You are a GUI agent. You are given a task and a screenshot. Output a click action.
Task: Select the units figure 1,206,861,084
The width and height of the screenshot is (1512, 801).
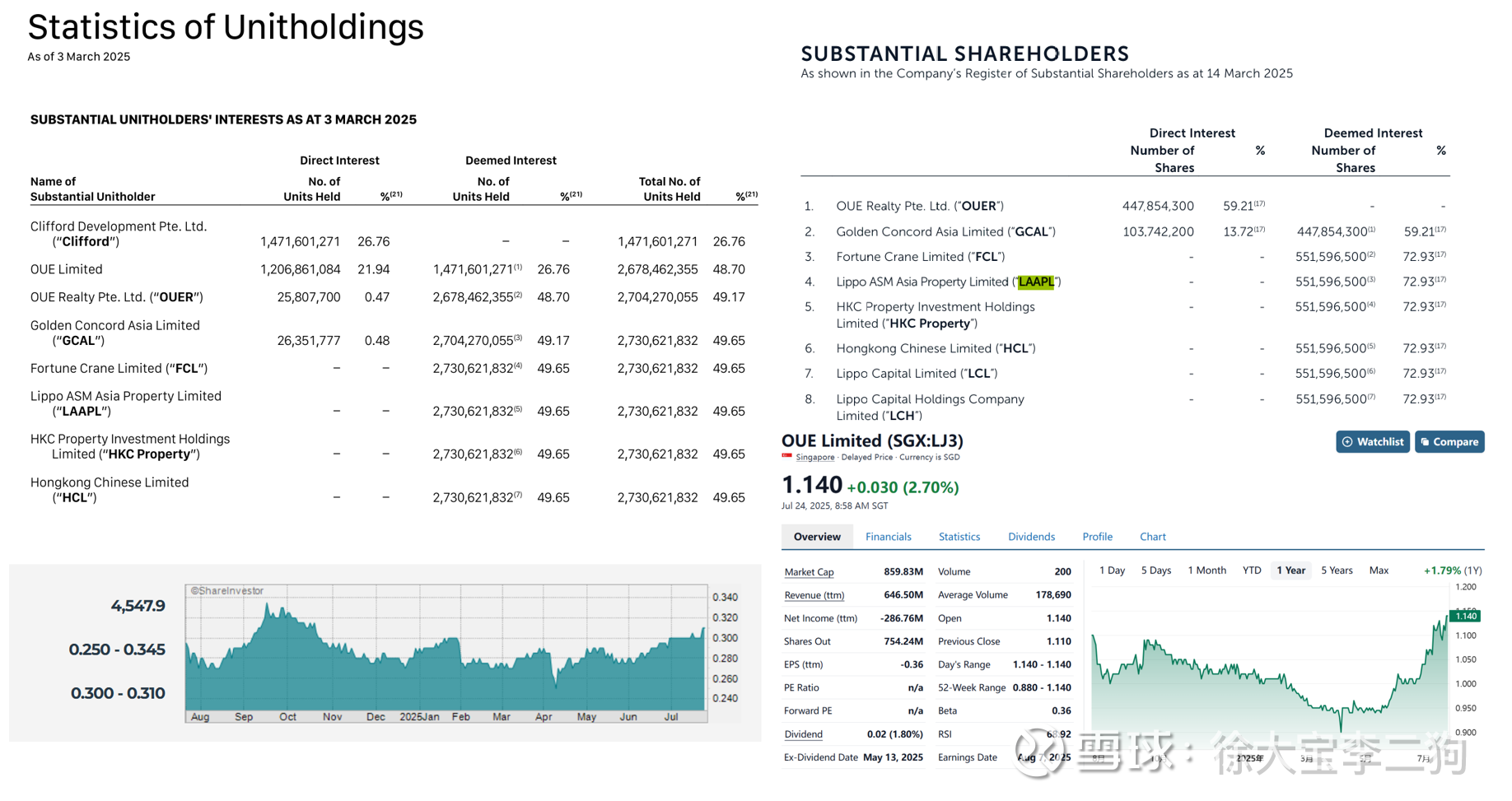[300, 269]
